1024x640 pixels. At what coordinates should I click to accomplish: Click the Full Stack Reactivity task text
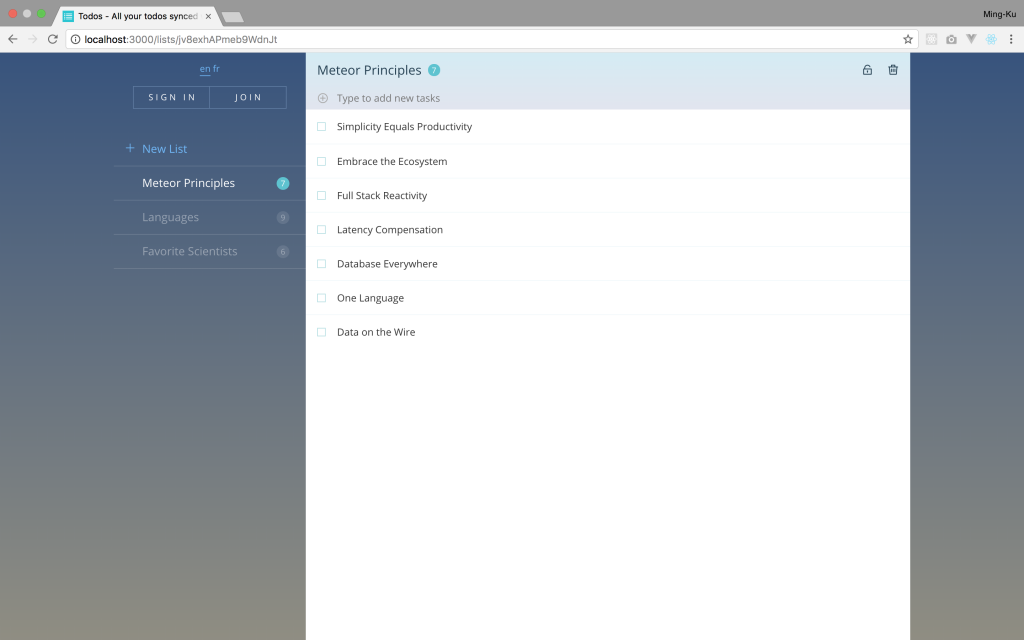(x=382, y=195)
